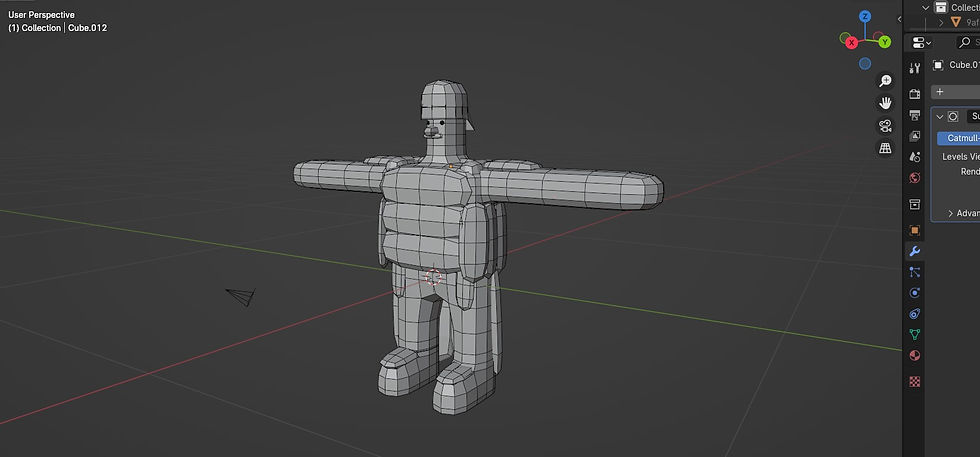Image resolution: width=980 pixels, height=457 pixels.
Task: Click the properties search field
Action: [x=968, y=43]
